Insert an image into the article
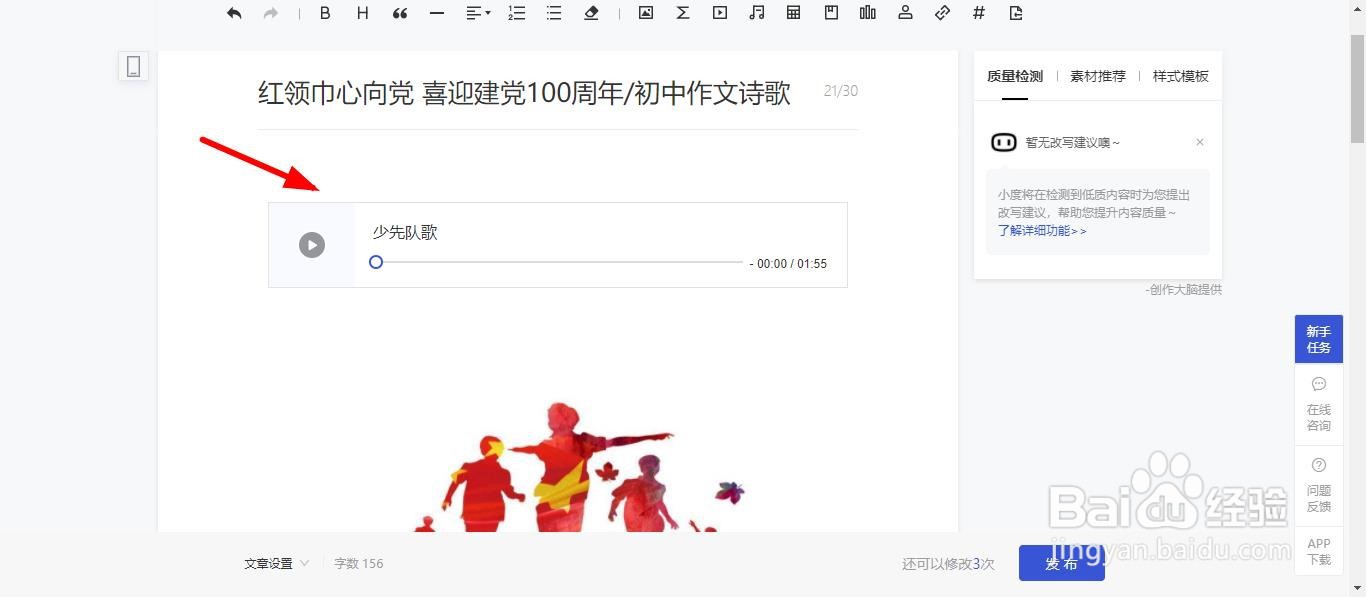The height and width of the screenshot is (597, 1366). tap(645, 13)
